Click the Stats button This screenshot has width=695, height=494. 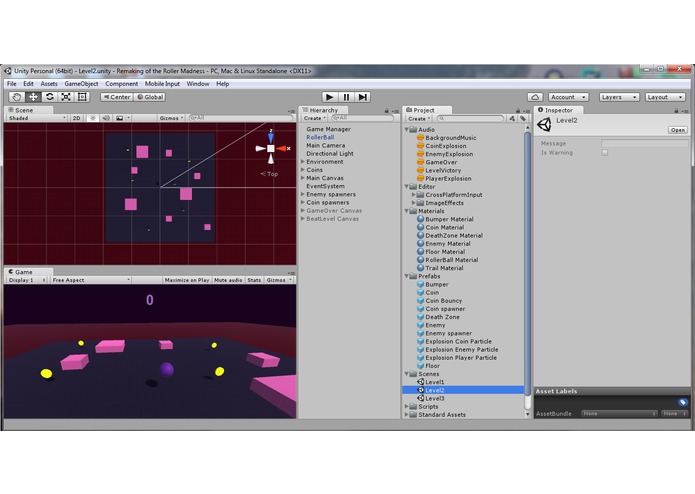[x=254, y=280]
